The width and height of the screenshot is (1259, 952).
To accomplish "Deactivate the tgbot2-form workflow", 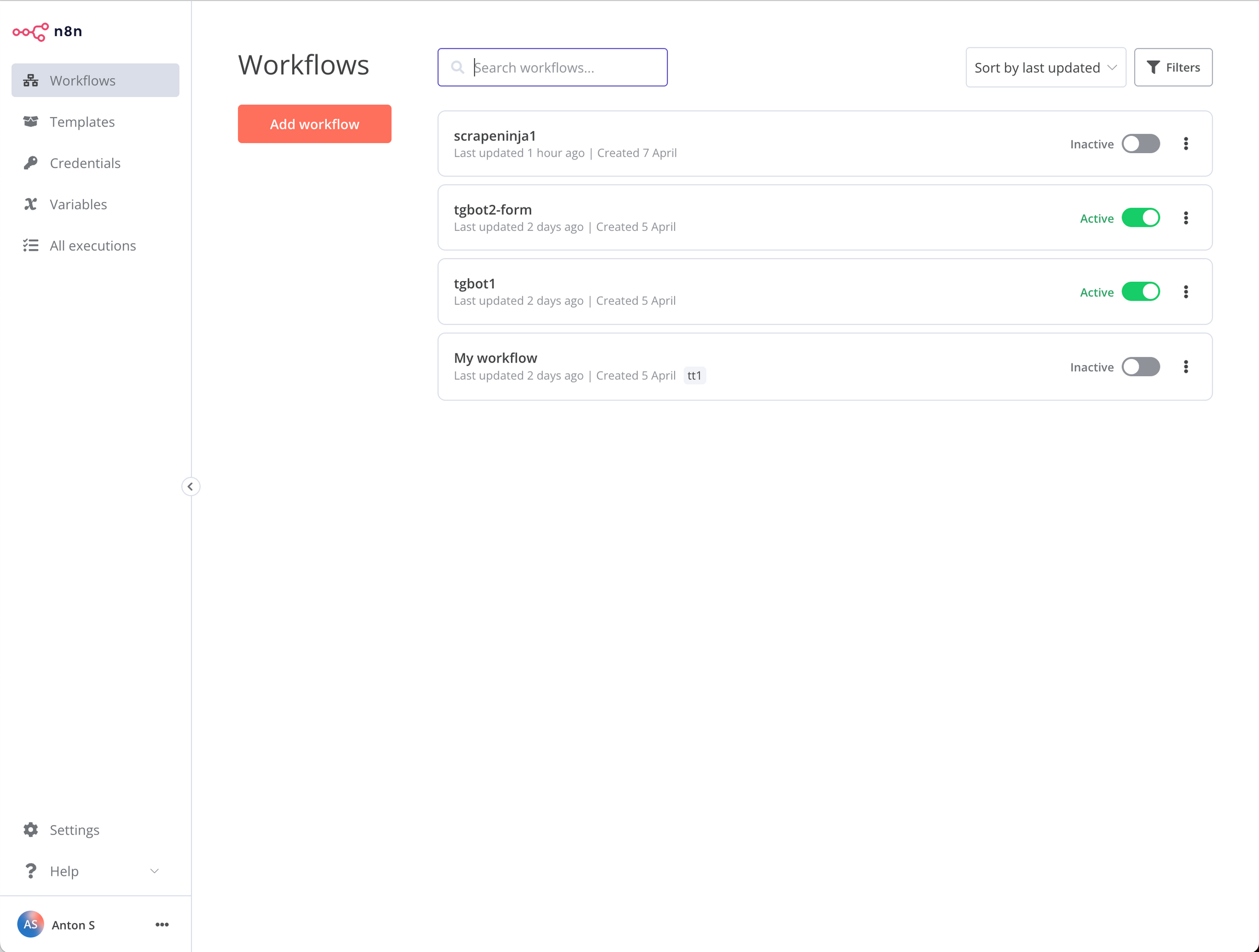I will pyautogui.click(x=1141, y=217).
